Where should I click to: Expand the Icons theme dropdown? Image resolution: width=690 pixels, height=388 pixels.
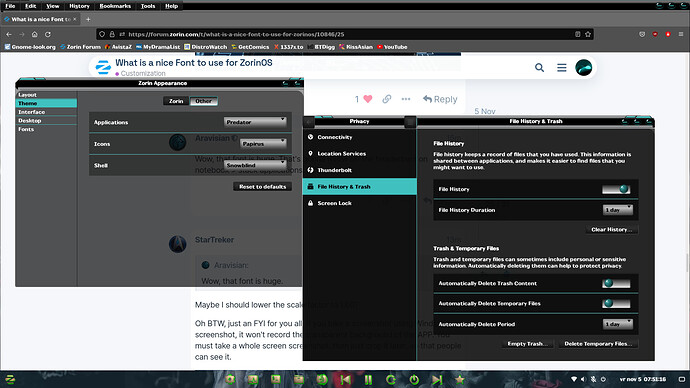tap(263, 143)
